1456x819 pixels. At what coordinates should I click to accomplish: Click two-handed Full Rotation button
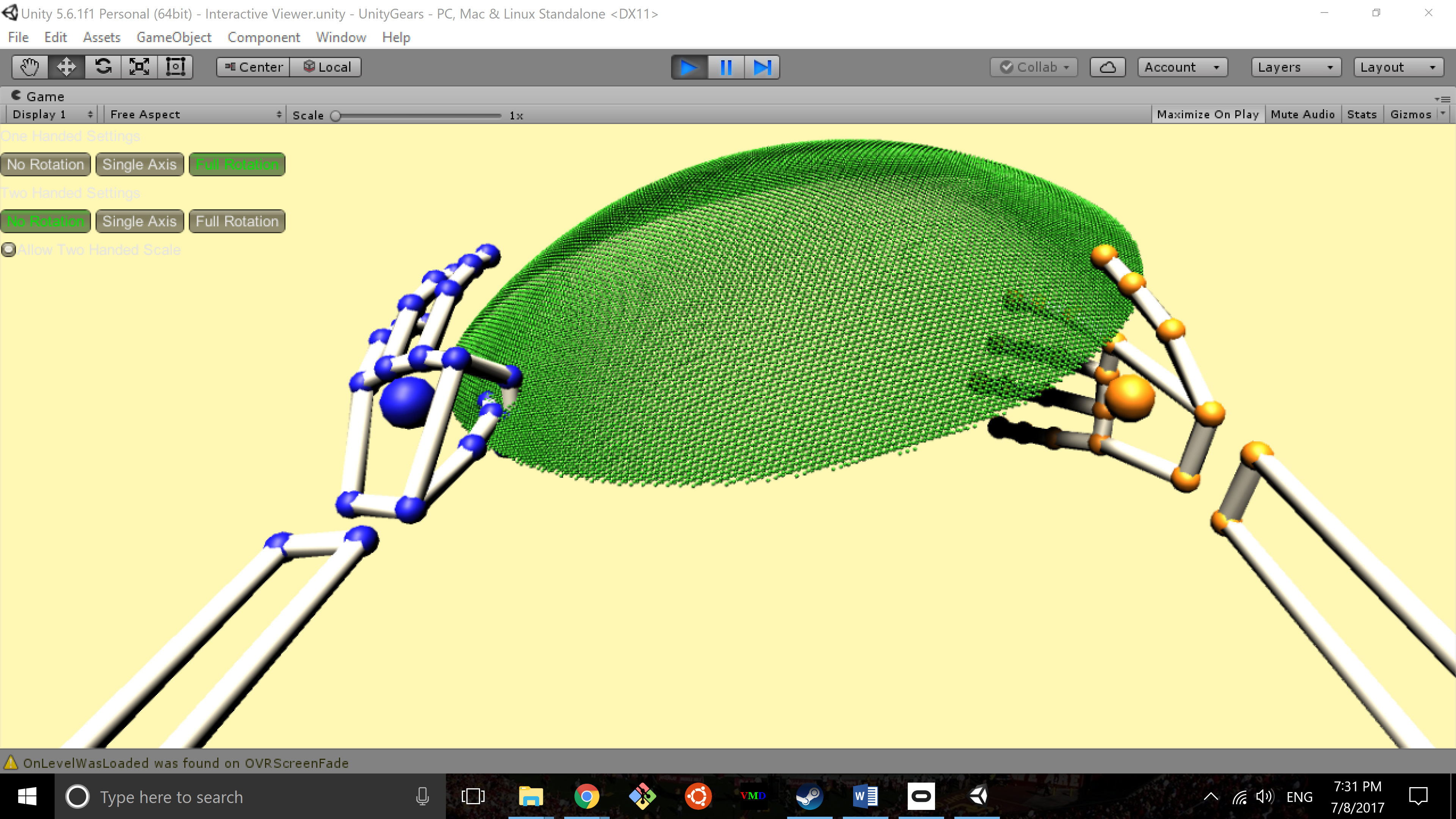point(237,221)
